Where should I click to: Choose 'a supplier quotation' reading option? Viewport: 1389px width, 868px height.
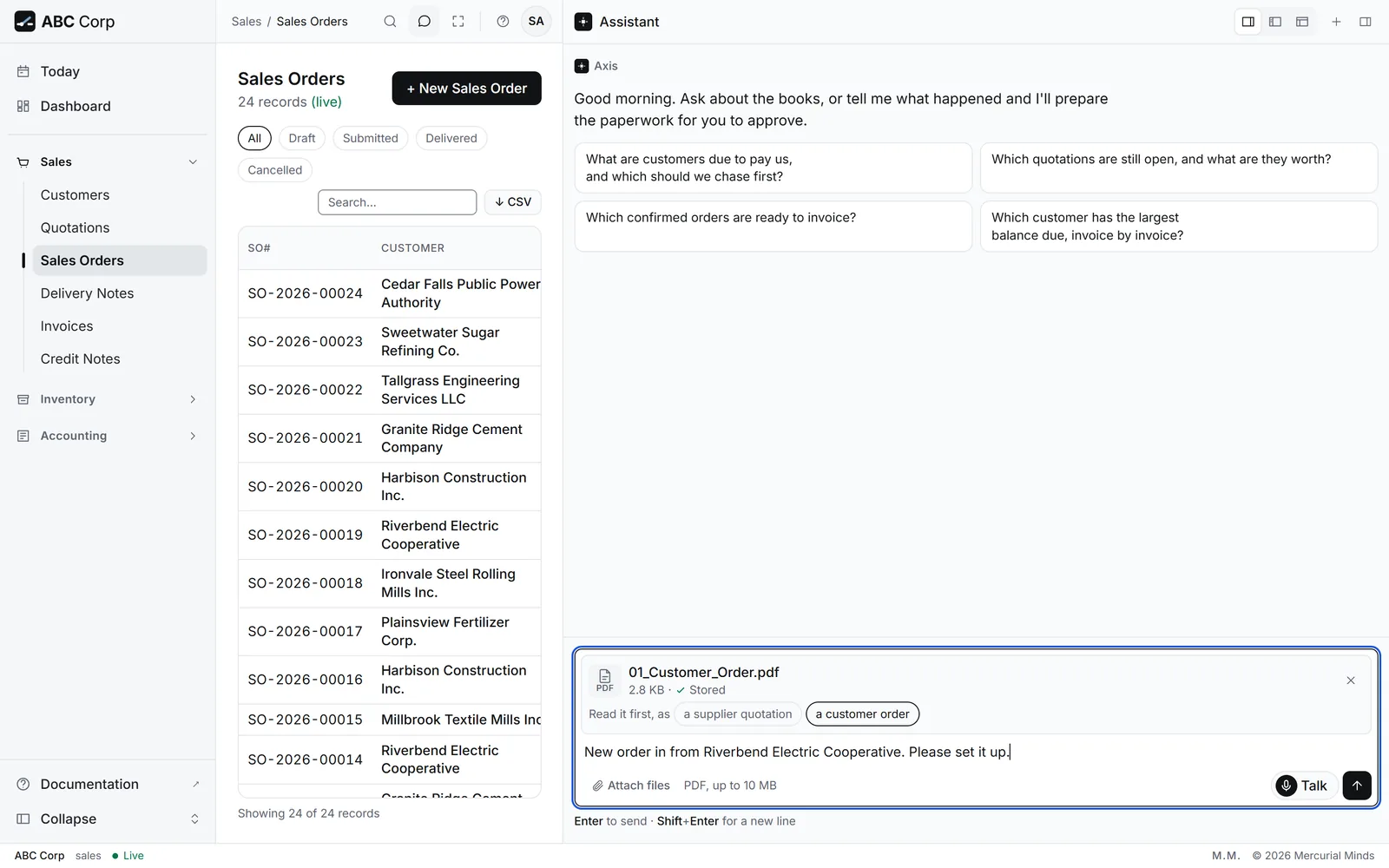click(738, 714)
